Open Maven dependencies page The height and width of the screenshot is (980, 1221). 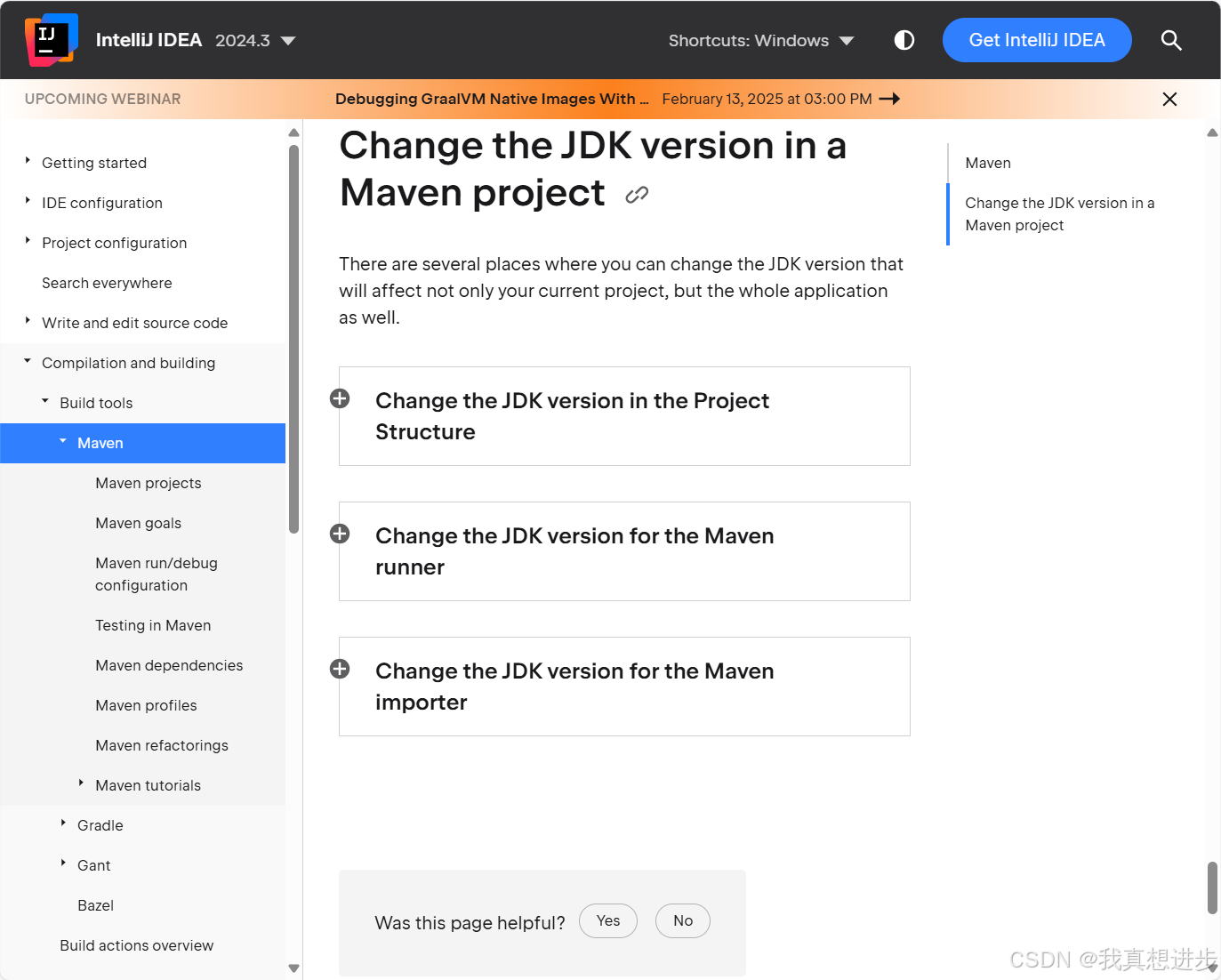click(x=169, y=665)
